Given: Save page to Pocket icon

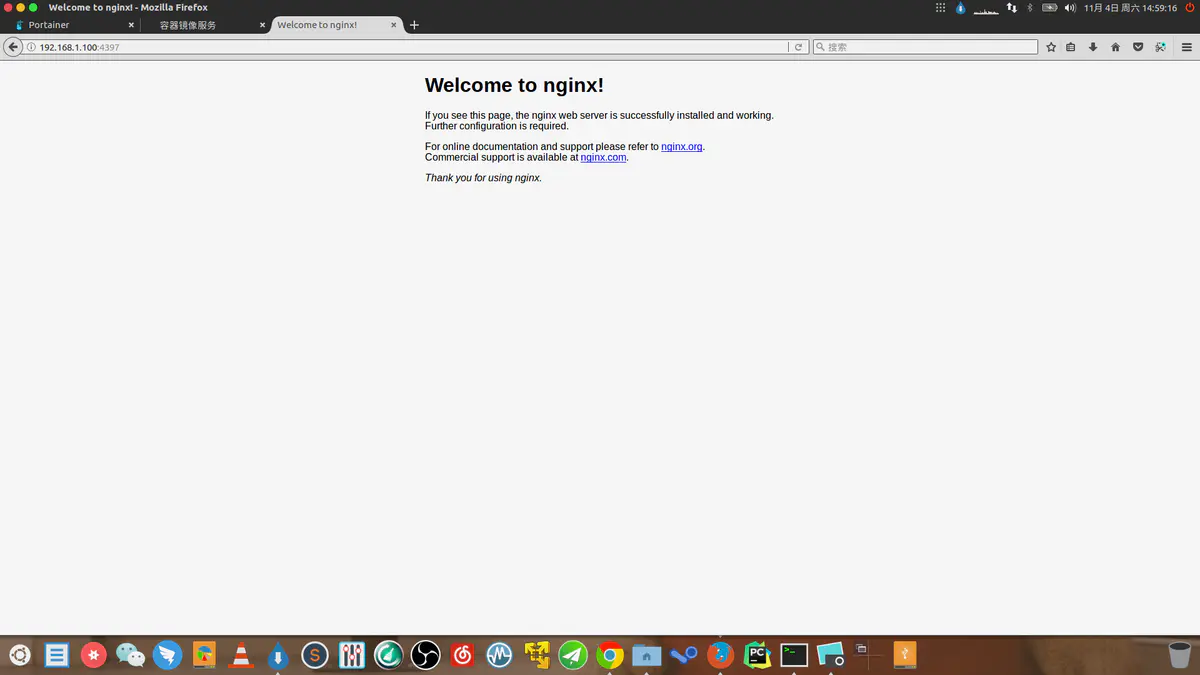Looking at the screenshot, I should (1138, 47).
